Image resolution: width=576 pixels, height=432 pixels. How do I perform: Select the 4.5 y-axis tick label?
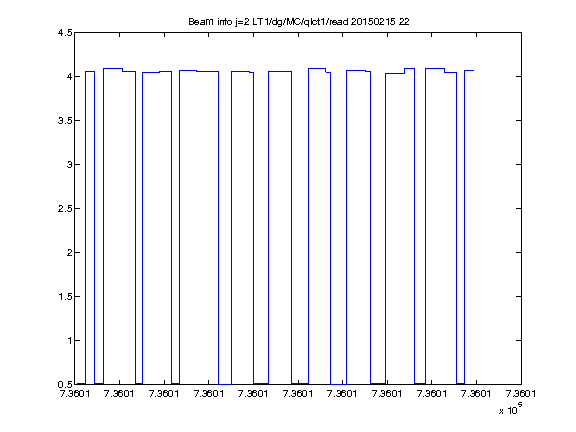pyautogui.click(x=65, y=33)
